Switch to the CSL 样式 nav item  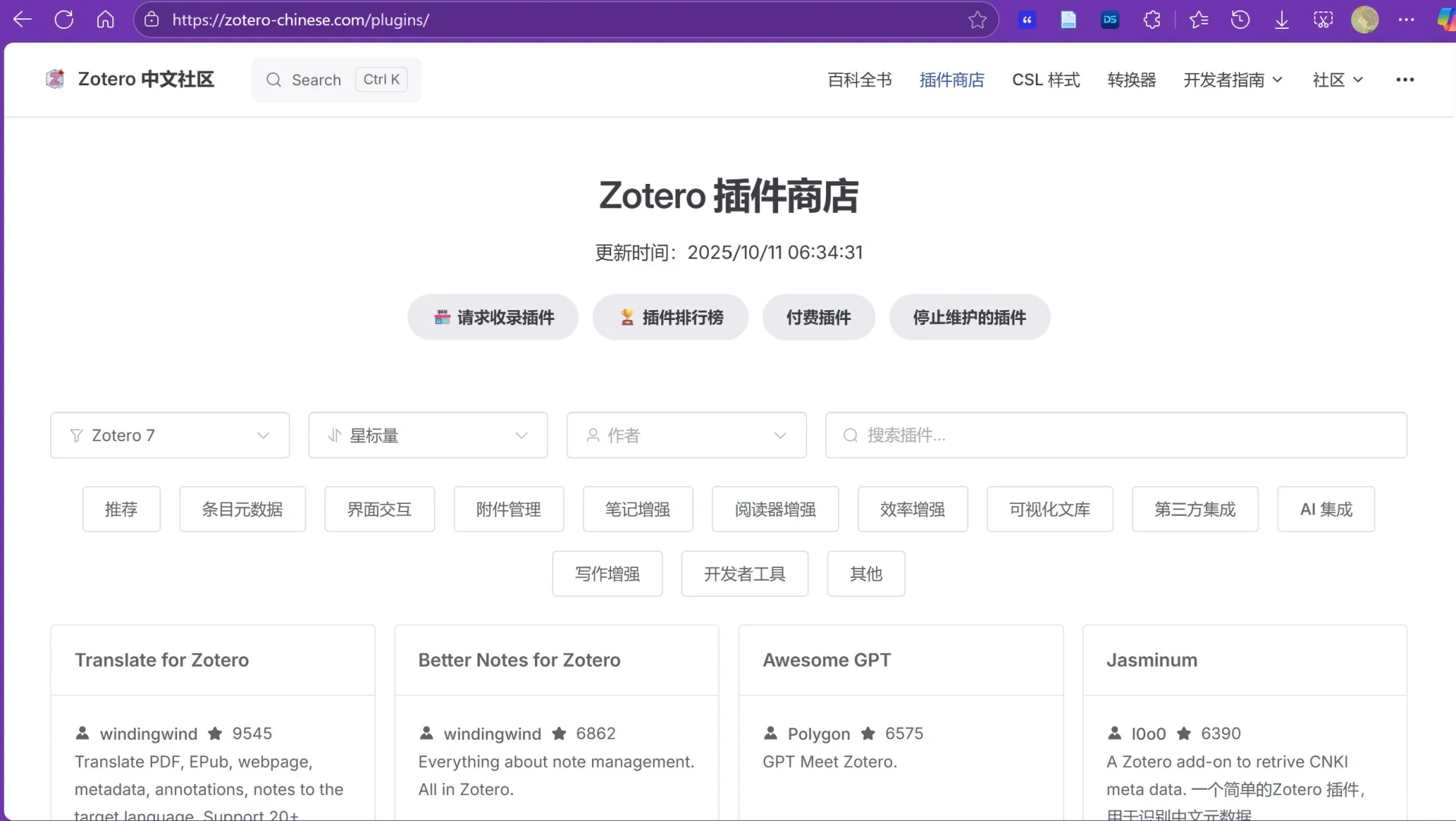pos(1046,79)
